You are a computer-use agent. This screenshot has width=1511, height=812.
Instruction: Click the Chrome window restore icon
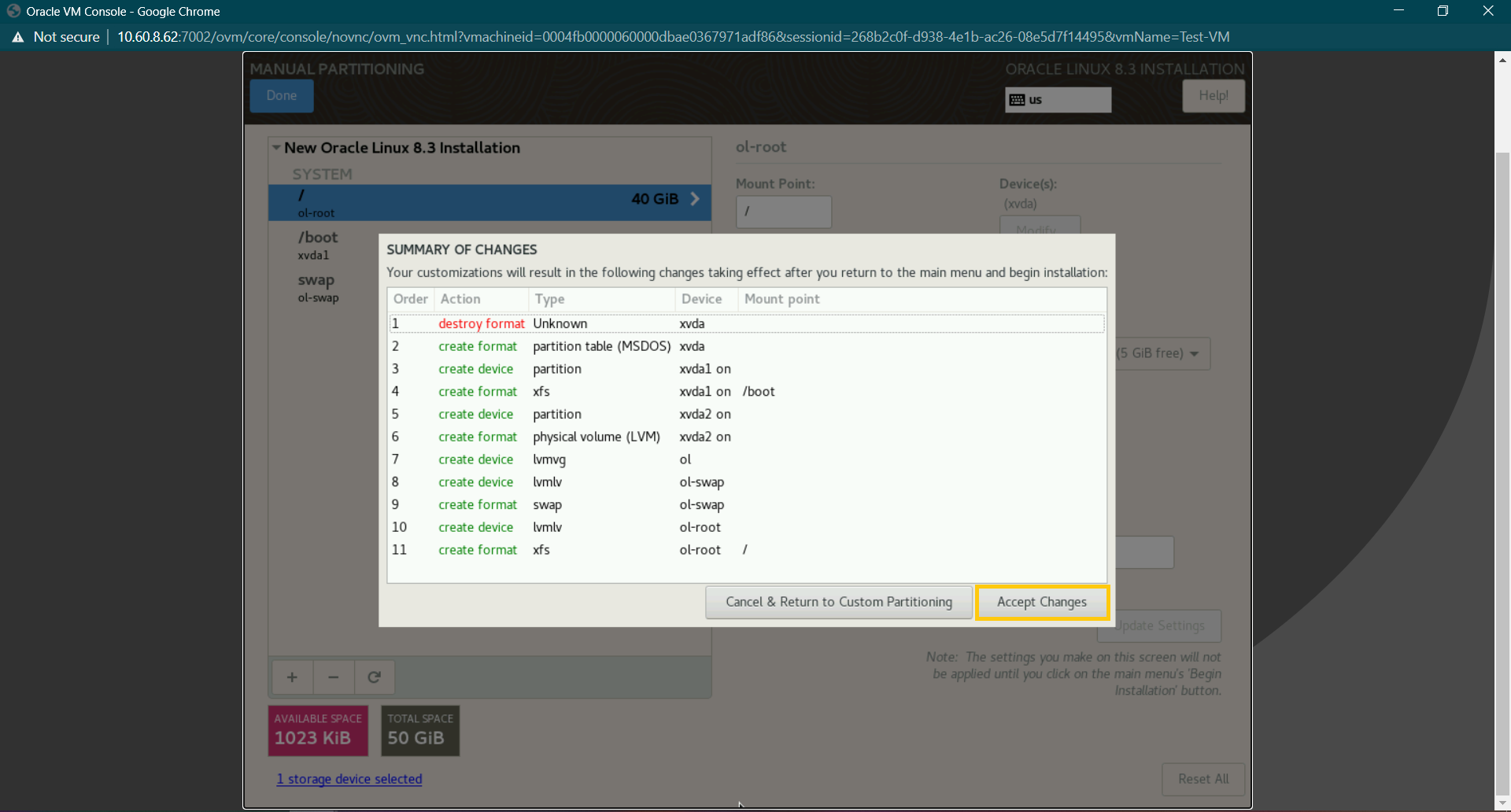1443,11
